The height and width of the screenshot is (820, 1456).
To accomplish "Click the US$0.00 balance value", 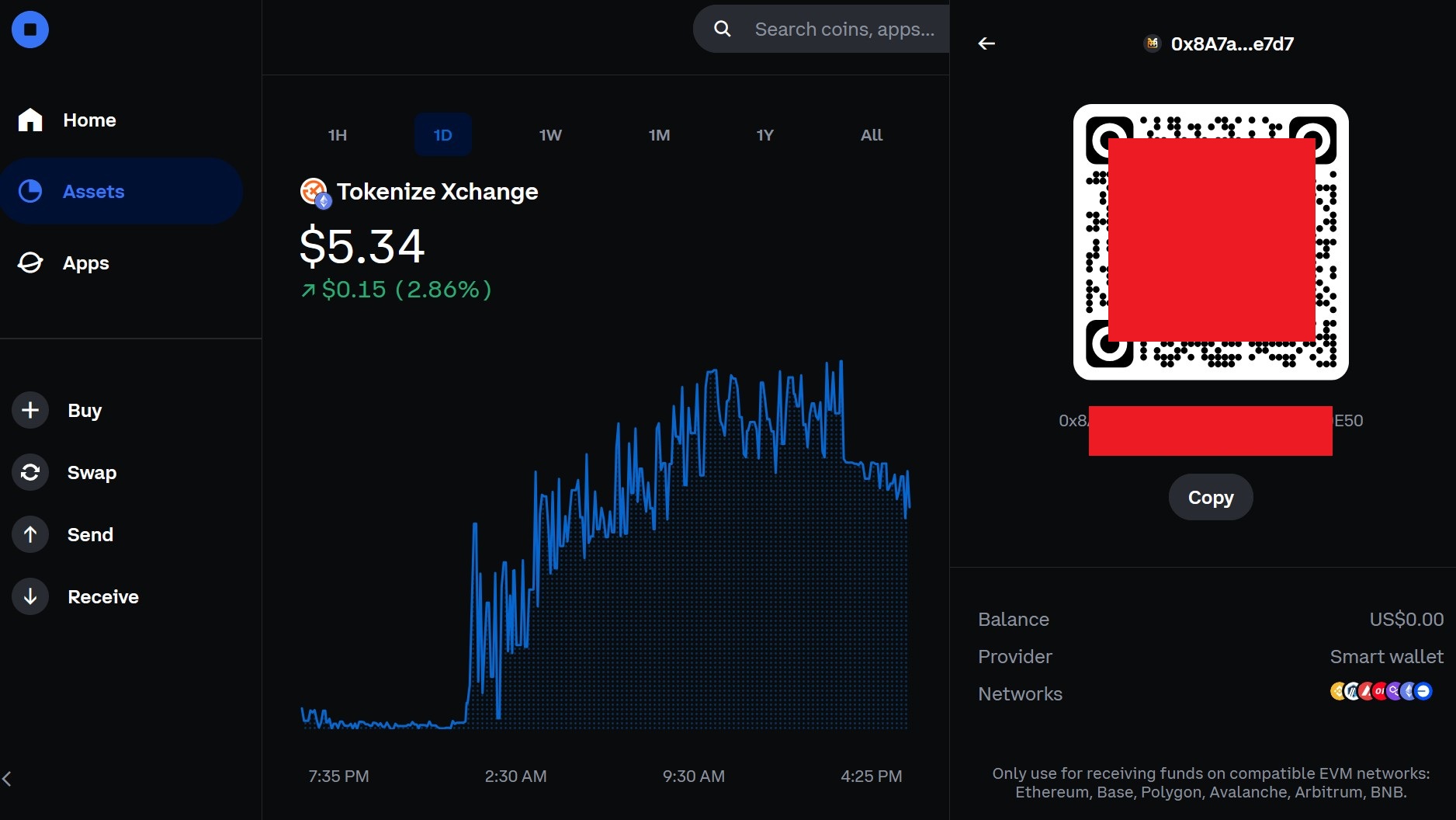I will click(1406, 620).
